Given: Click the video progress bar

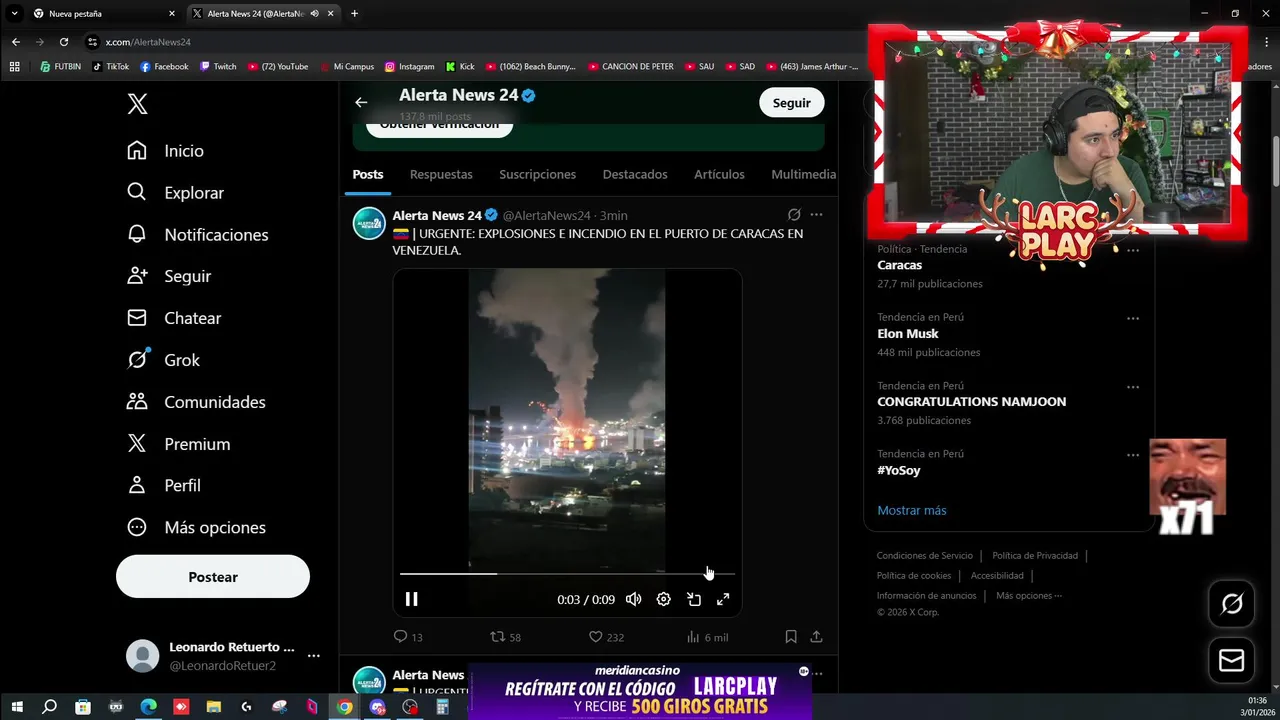Looking at the screenshot, I should [x=567, y=574].
